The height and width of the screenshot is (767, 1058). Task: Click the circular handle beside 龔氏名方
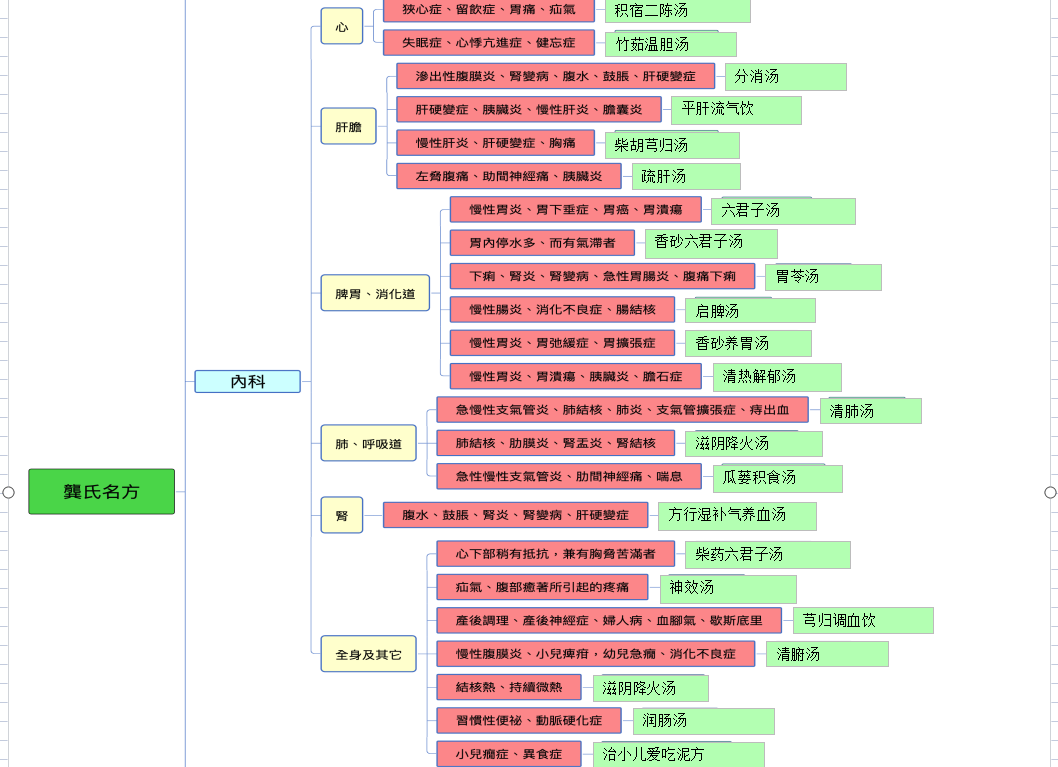click(x=8, y=492)
